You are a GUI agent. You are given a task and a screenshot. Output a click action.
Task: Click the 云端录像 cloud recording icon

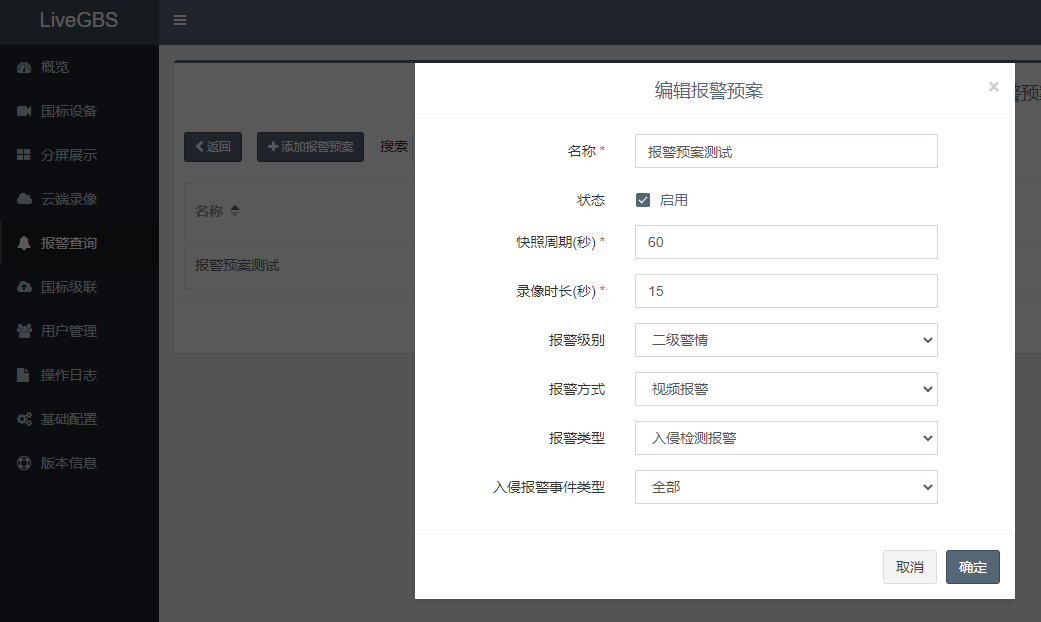click(22, 198)
